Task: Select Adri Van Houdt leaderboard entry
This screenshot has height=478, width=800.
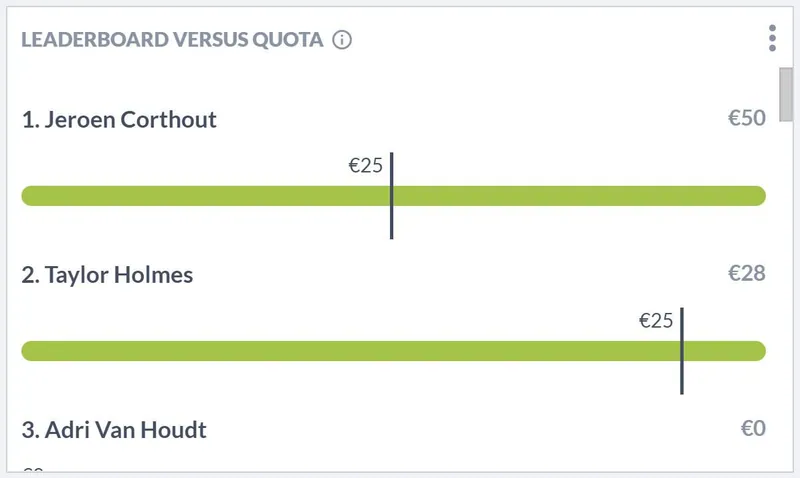Action: [114, 430]
